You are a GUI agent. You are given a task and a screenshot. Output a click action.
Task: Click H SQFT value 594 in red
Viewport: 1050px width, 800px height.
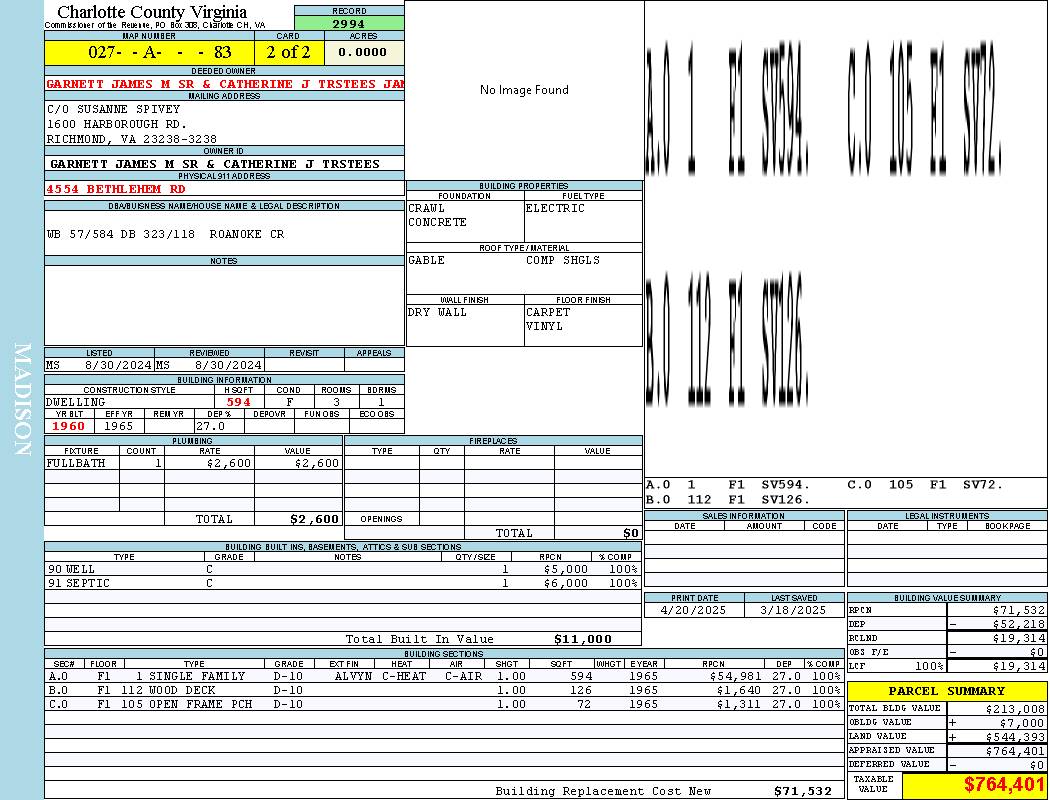pyautogui.click(x=238, y=402)
